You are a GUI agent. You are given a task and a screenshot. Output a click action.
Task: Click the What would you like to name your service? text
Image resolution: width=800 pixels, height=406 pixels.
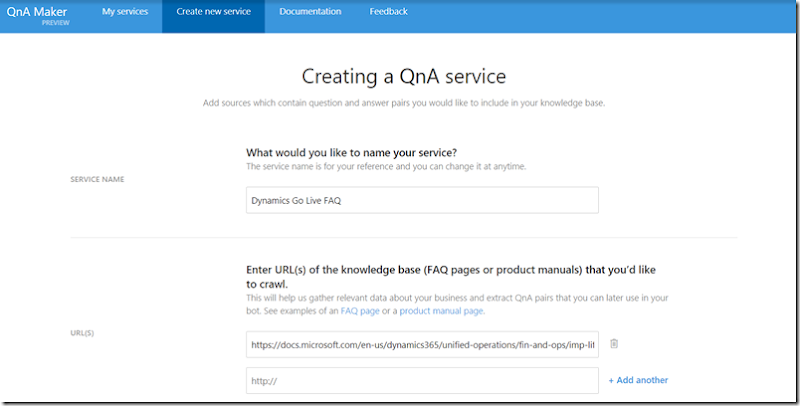[x=352, y=153]
